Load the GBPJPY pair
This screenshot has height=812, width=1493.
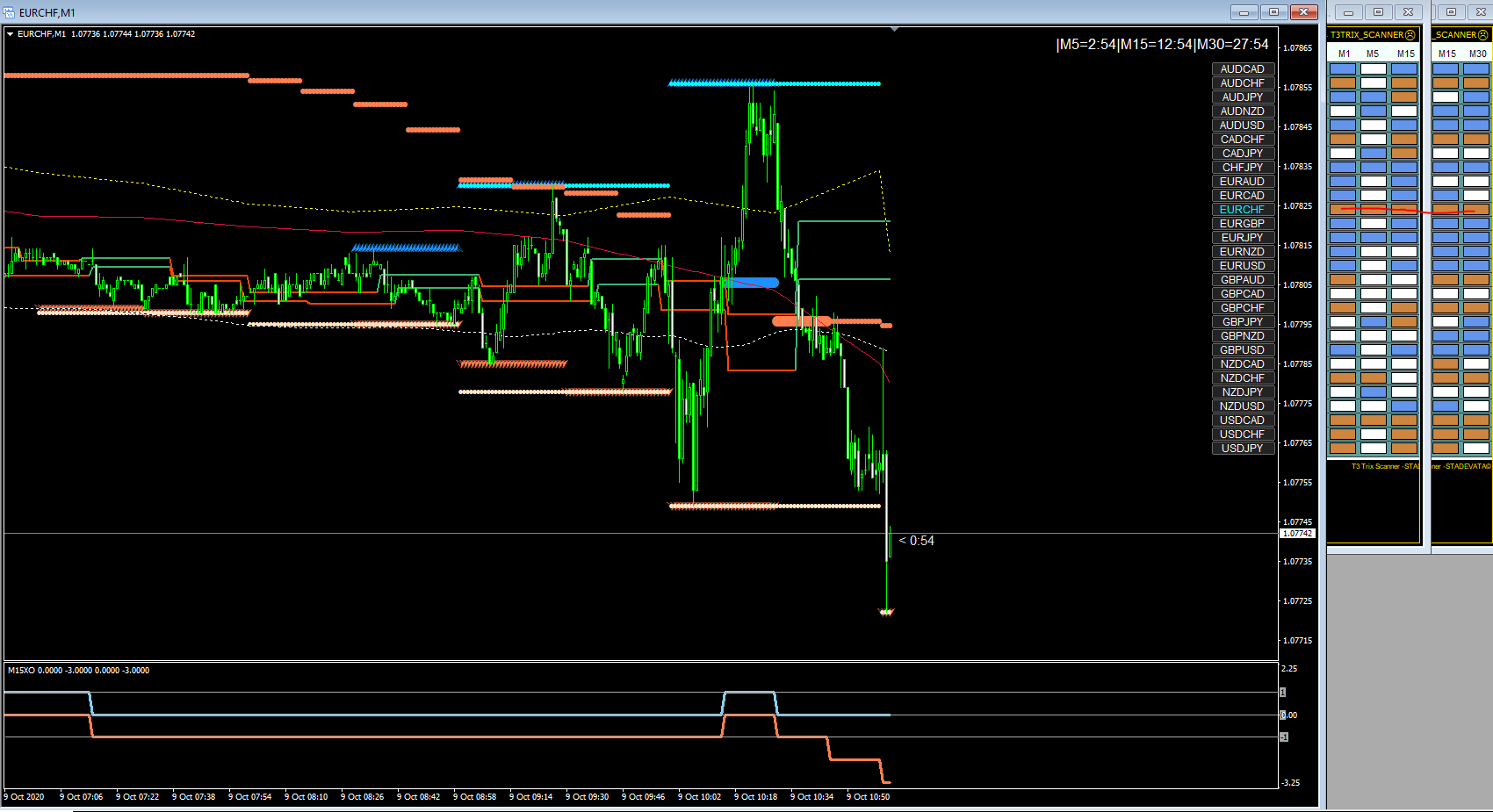point(1243,322)
